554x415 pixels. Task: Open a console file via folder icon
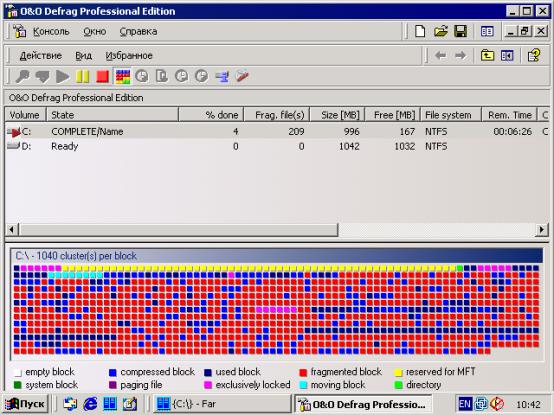pos(440,31)
